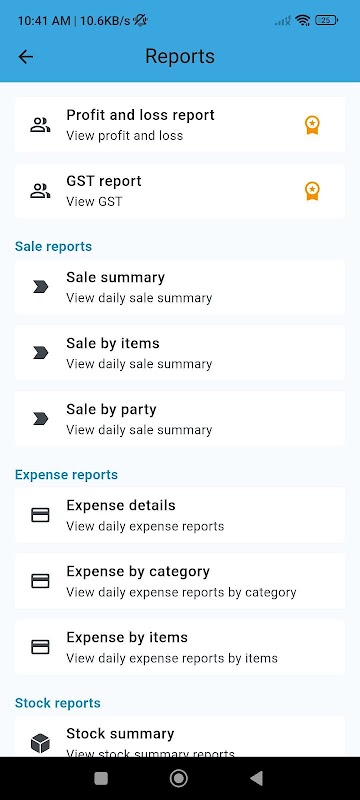Click box icon beside Stock summary
The width and height of the screenshot is (360, 800).
[x=40, y=743]
